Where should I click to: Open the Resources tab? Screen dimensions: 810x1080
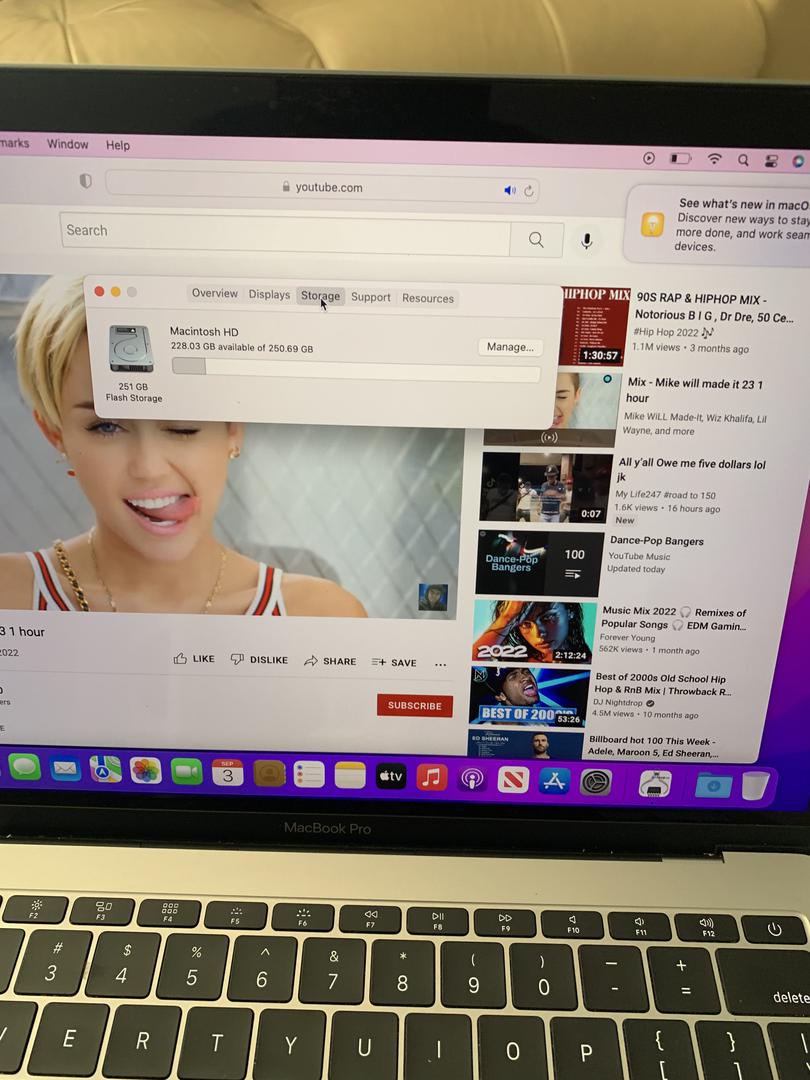point(428,298)
